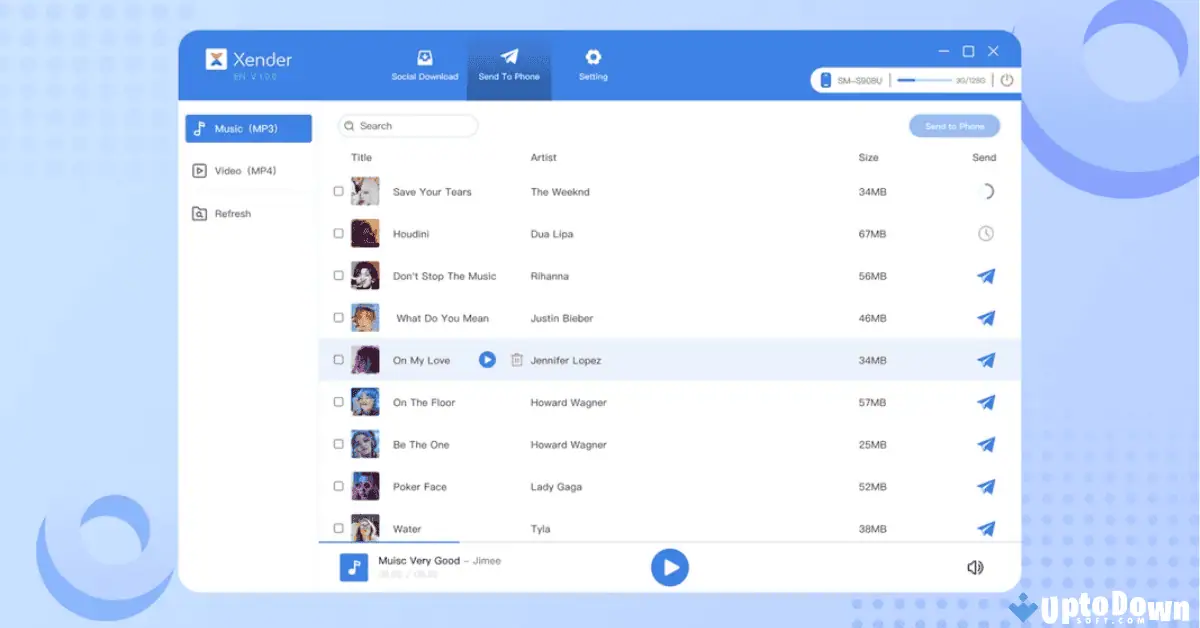Tick the checkbox for Water by Tyla
Screen dimensions: 1200x628
tap(339, 528)
